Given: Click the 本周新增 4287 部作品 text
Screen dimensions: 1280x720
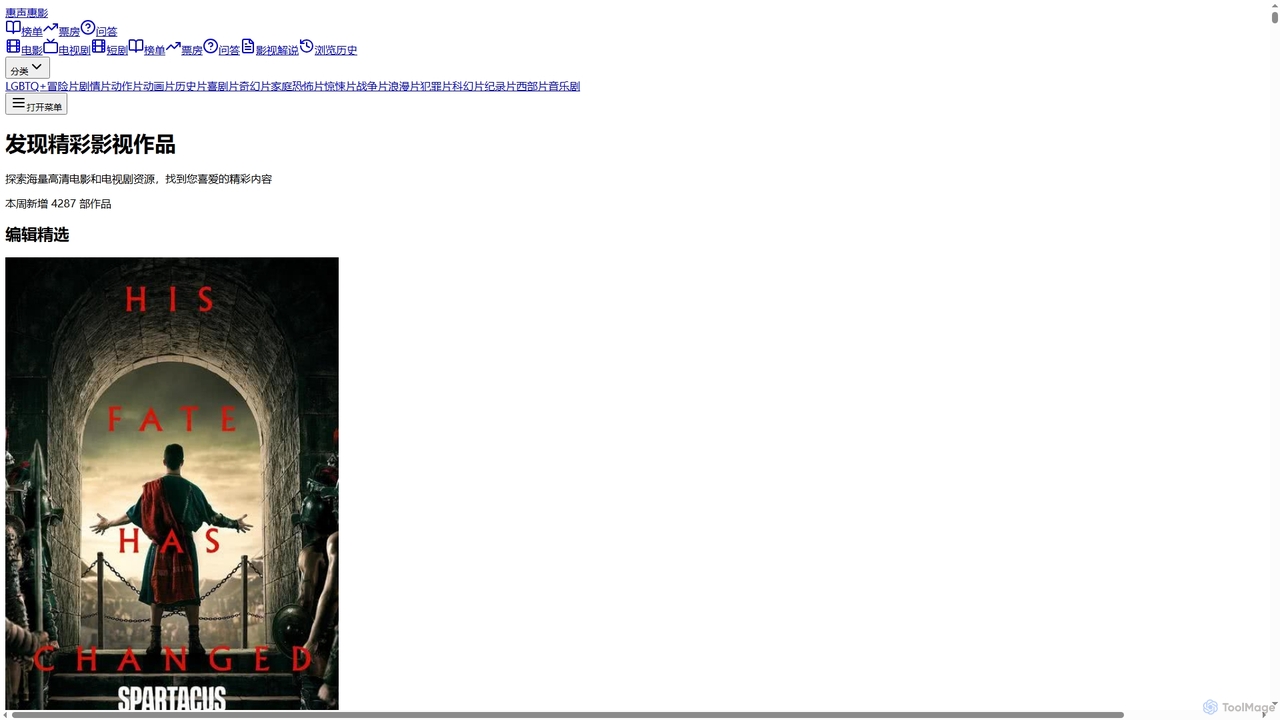Looking at the screenshot, I should pos(58,204).
